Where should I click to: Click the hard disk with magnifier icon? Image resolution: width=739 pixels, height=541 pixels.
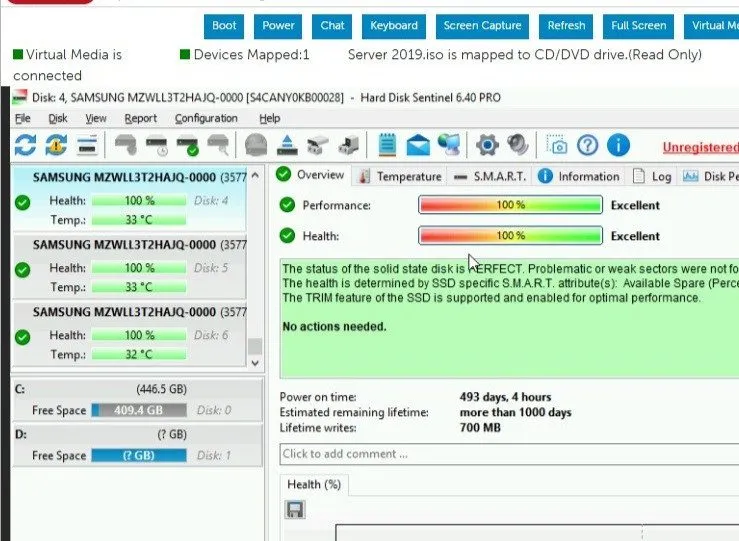[218, 145]
